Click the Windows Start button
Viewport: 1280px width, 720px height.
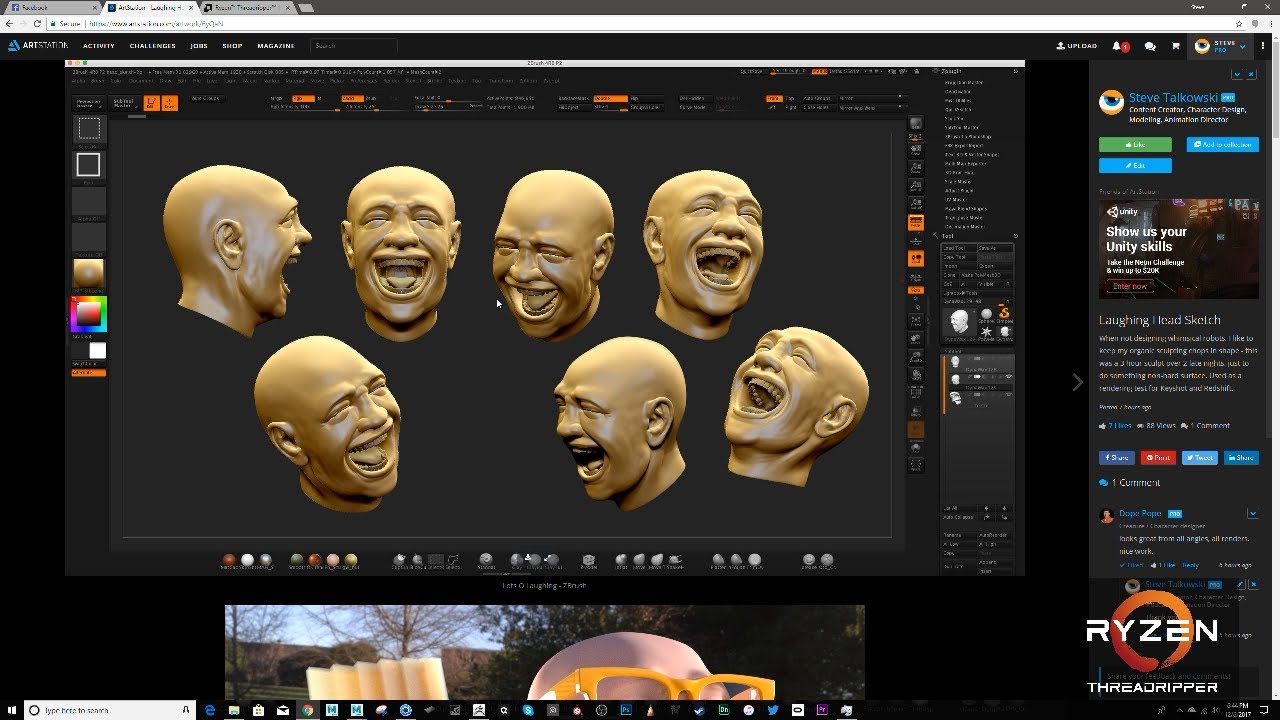coord(9,710)
